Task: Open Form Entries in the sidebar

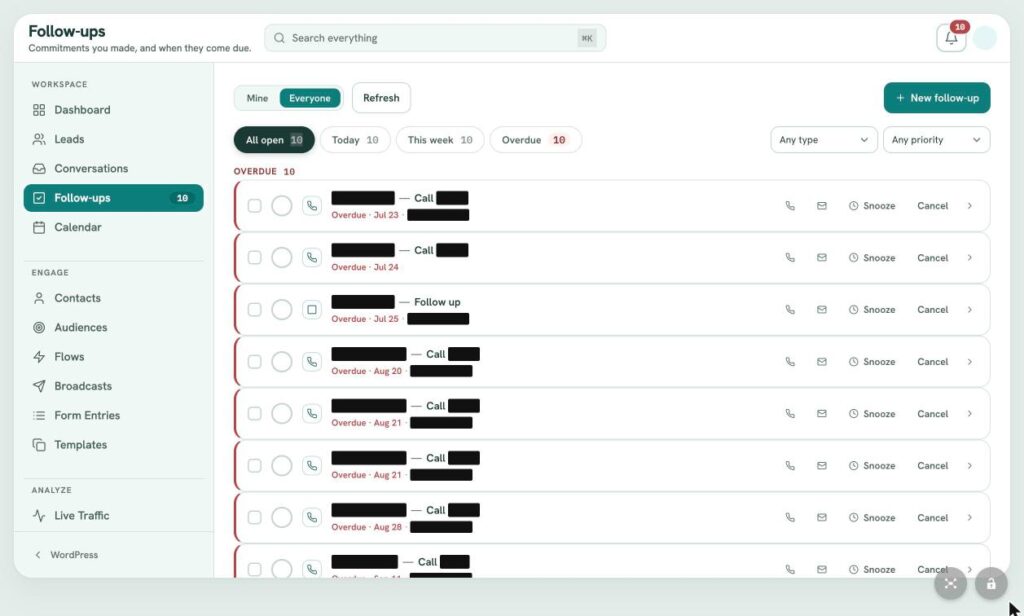Action: [114, 415]
